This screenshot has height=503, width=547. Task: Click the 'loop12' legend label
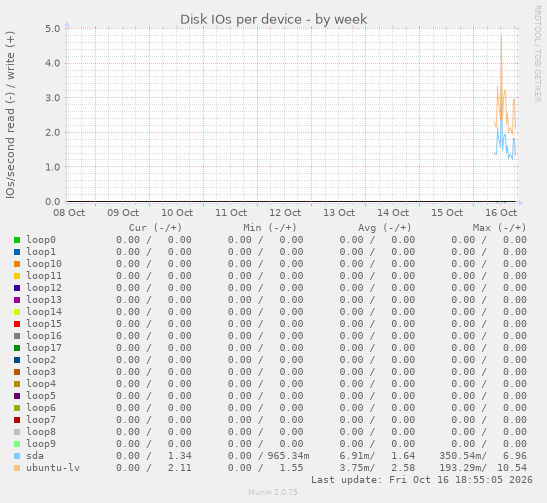[x=44, y=288]
